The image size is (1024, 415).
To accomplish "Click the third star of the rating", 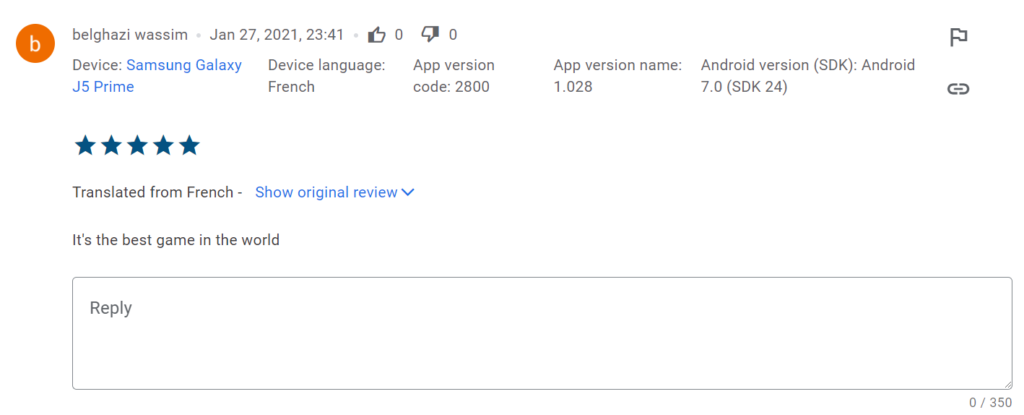I will [x=137, y=146].
